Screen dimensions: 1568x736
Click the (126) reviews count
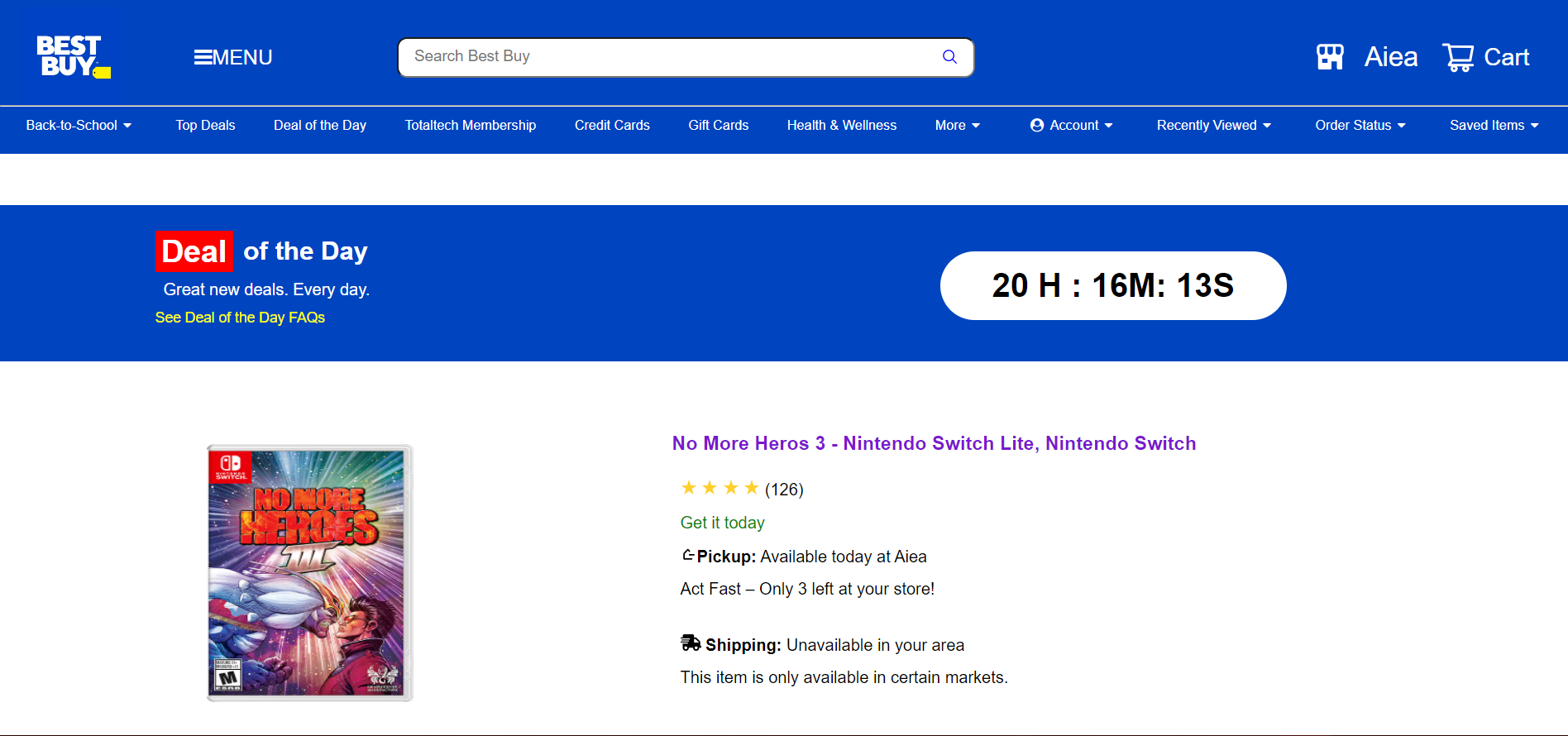pos(784,490)
